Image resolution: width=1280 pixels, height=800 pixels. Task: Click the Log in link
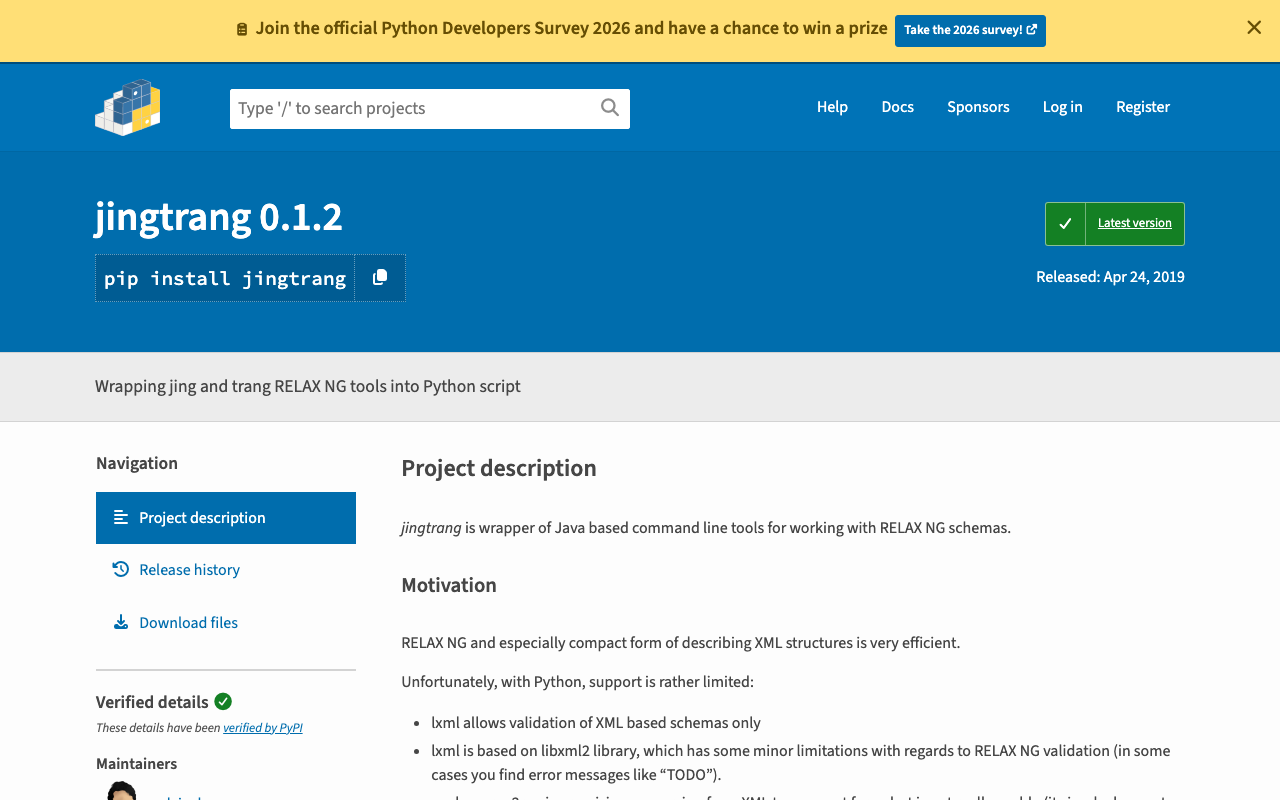click(1062, 107)
